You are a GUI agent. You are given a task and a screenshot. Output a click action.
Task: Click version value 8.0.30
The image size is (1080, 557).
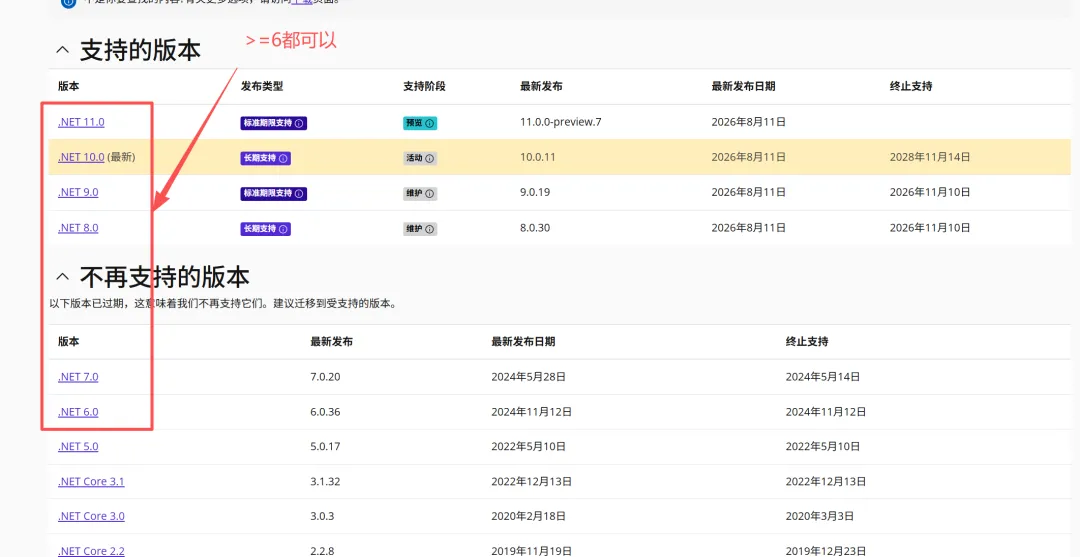(x=535, y=228)
